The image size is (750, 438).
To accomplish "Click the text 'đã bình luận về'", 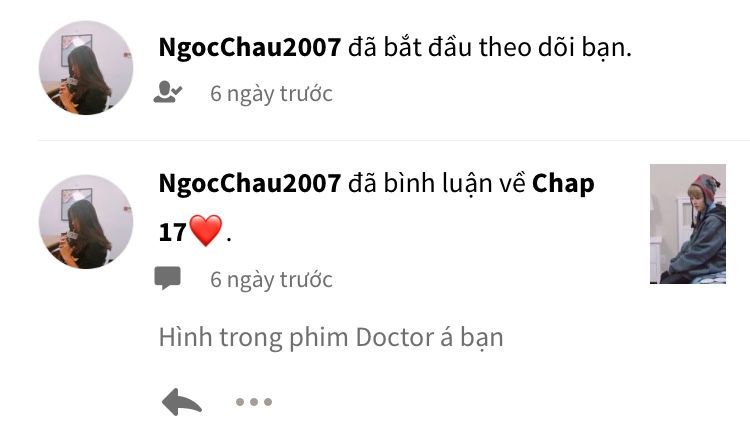I will click(437, 184).
